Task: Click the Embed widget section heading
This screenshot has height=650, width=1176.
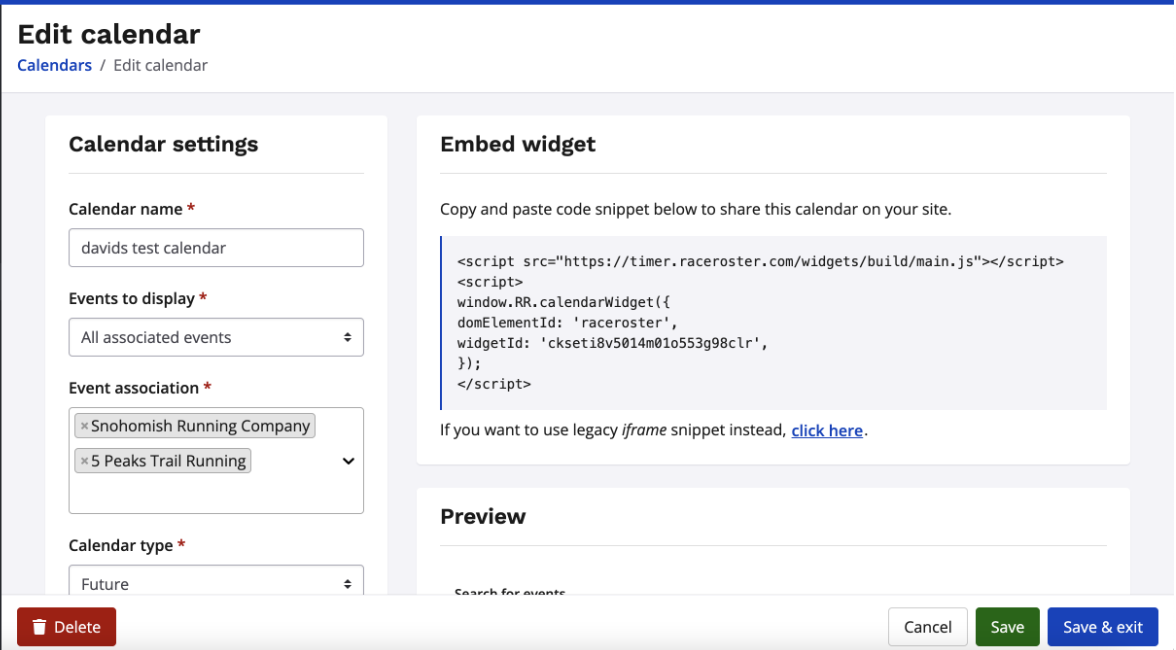Action: (x=518, y=144)
